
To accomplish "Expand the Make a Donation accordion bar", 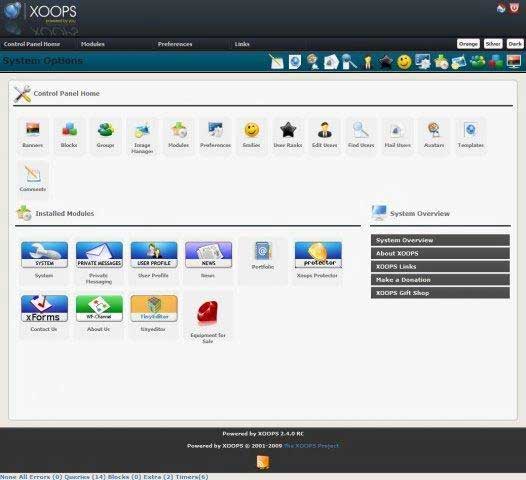I will pos(440,279).
